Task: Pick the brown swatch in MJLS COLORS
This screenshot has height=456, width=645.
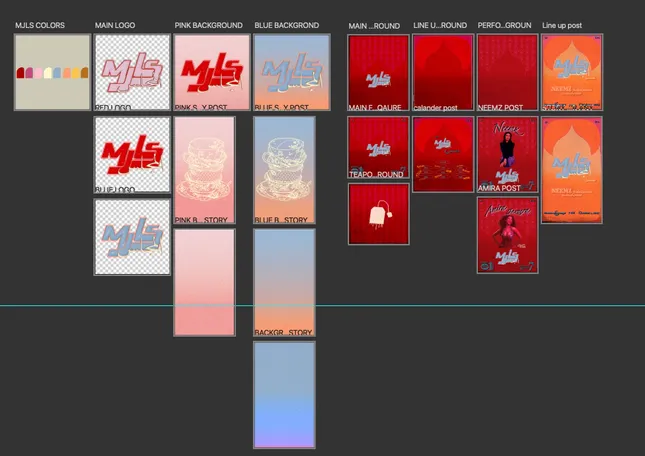Action: (x=84, y=73)
